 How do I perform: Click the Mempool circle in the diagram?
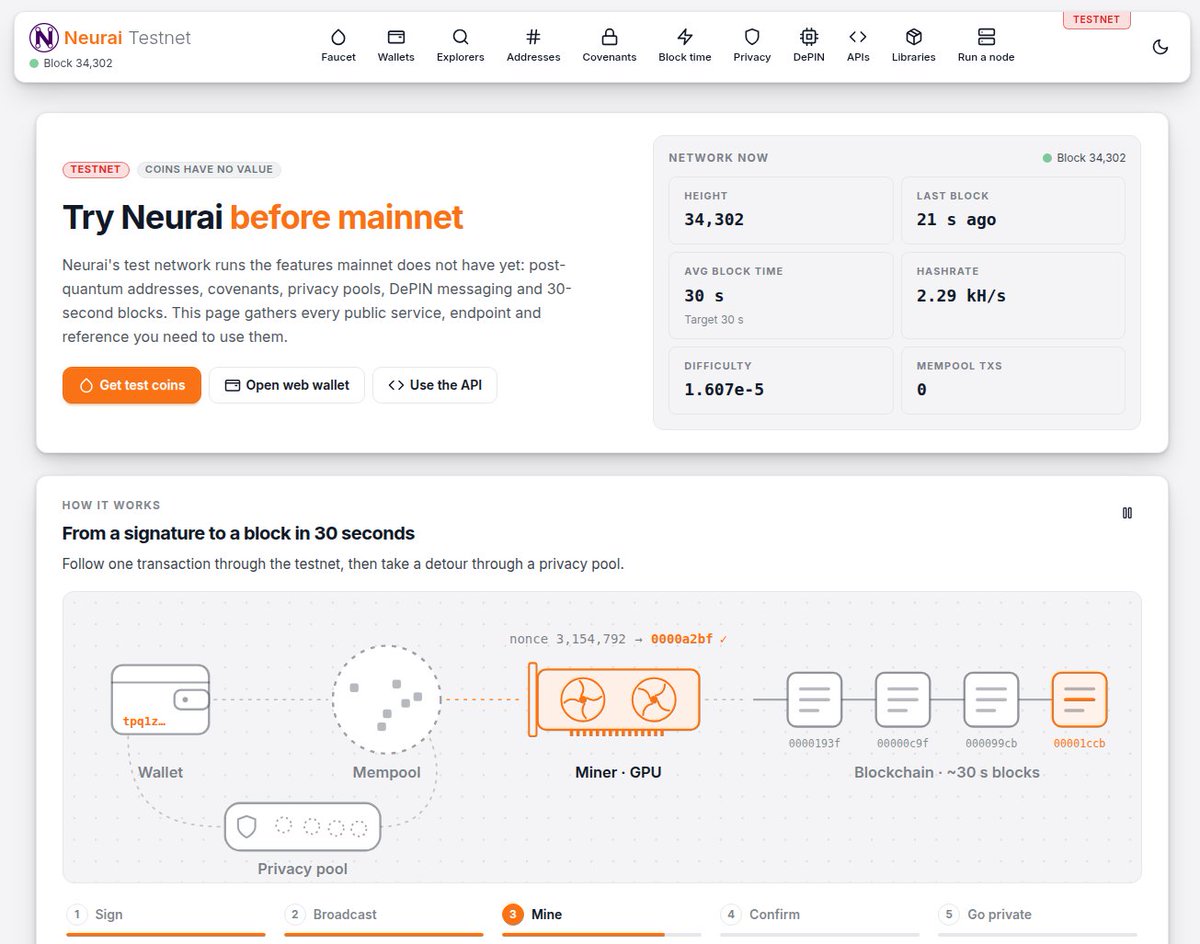tap(386, 699)
